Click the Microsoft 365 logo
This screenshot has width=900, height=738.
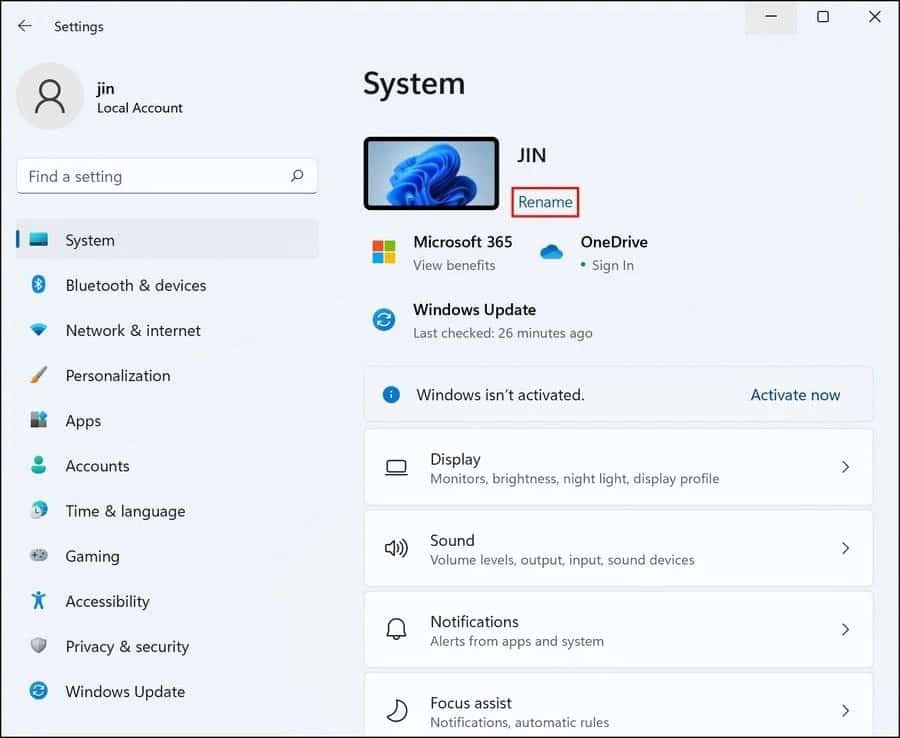click(384, 252)
